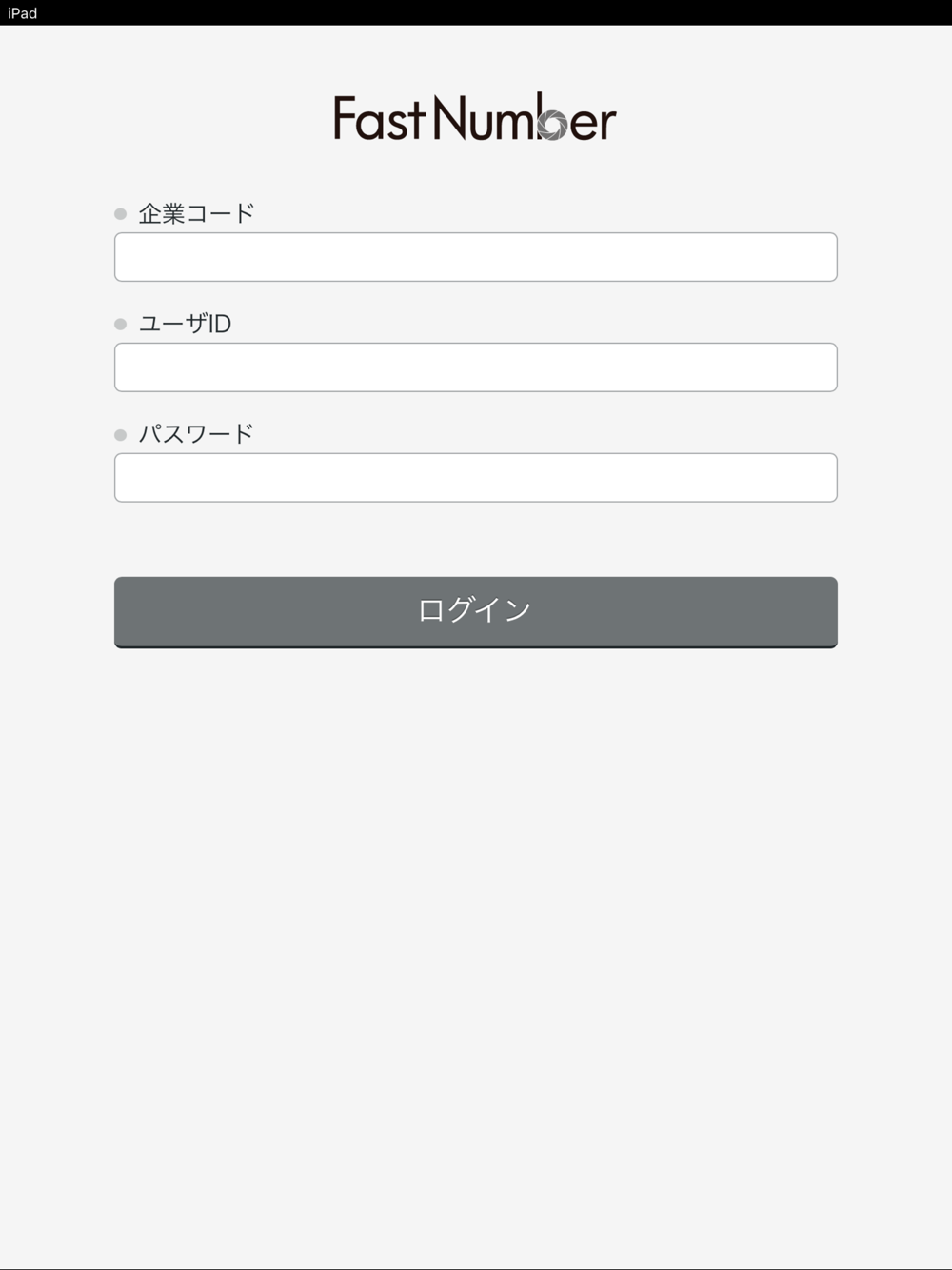Tap the ログイン text on the button
Screen dimensions: 952x1270
[x=475, y=610]
